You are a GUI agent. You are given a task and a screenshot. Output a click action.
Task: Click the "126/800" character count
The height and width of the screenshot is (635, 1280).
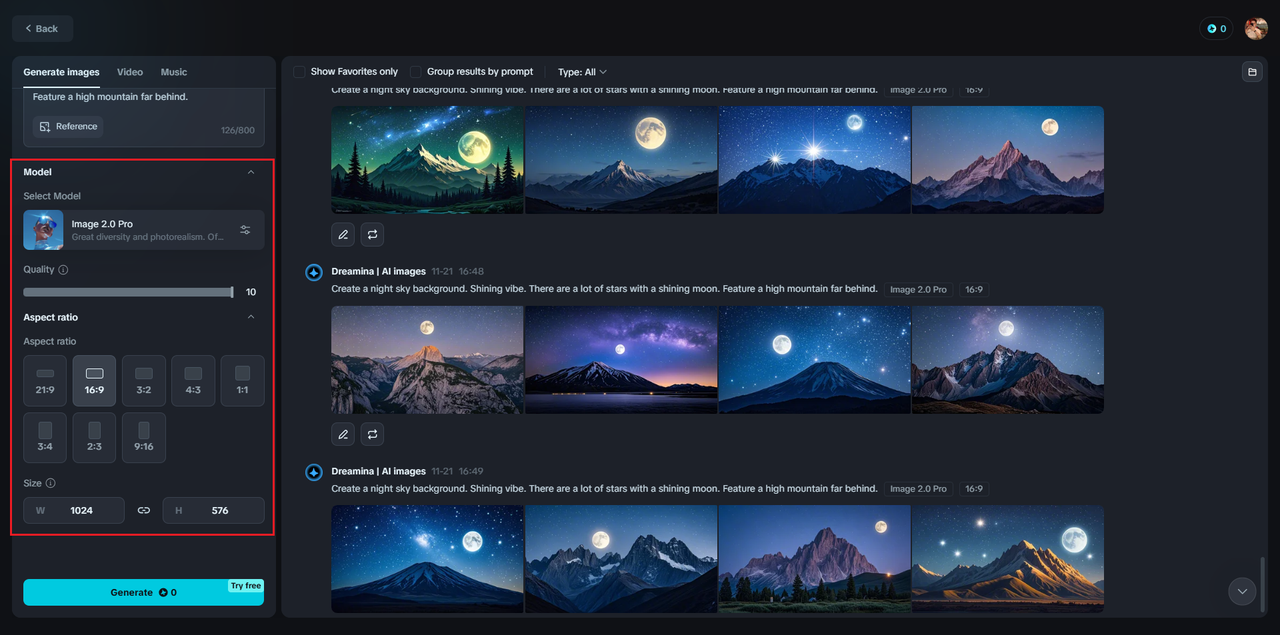(238, 131)
